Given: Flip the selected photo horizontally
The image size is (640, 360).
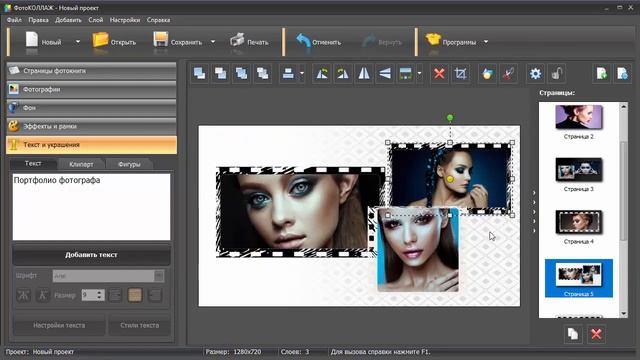Looking at the screenshot, I should (x=364, y=74).
